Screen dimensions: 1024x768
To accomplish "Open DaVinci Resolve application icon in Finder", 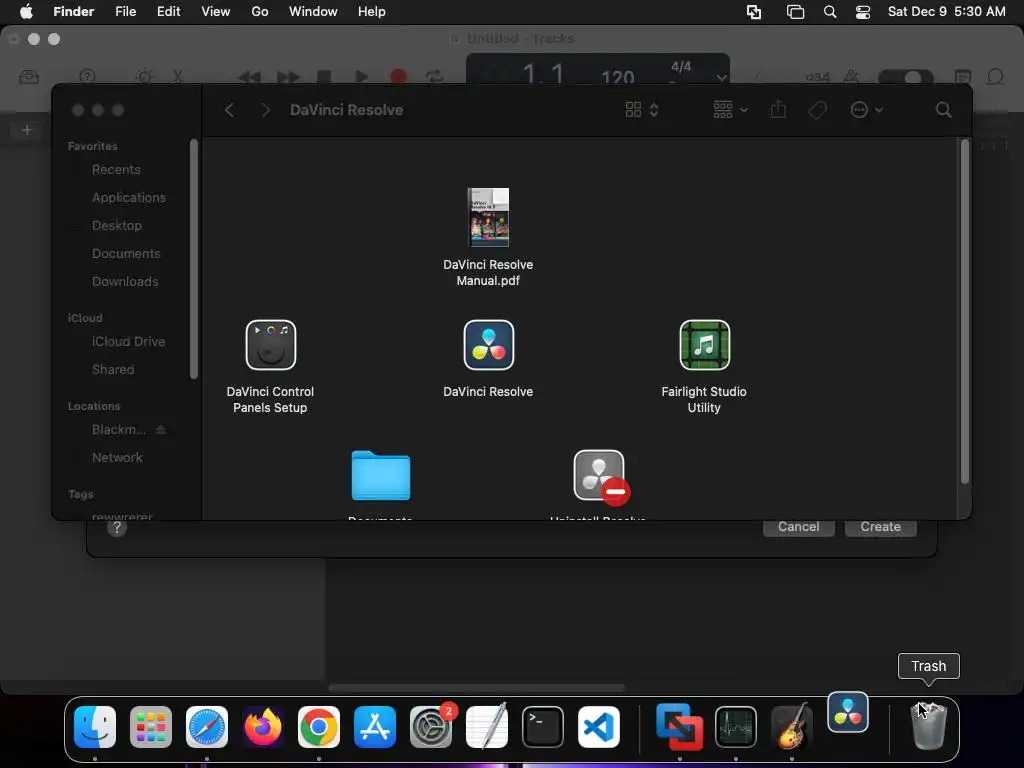I will click(488, 345).
